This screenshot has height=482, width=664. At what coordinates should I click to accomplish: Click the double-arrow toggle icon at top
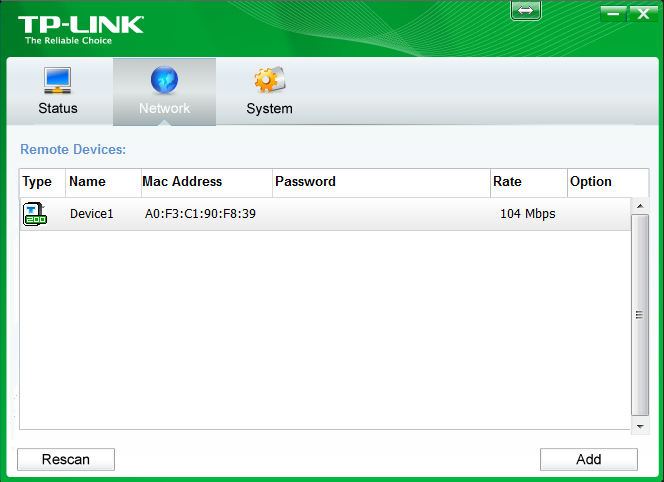tap(526, 11)
